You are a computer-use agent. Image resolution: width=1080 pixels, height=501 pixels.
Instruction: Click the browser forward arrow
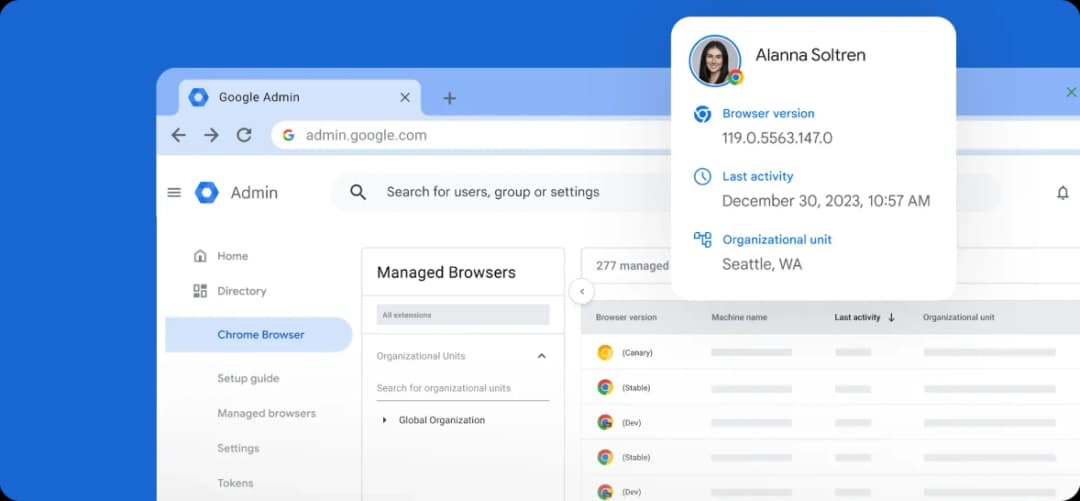click(x=211, y=135)
